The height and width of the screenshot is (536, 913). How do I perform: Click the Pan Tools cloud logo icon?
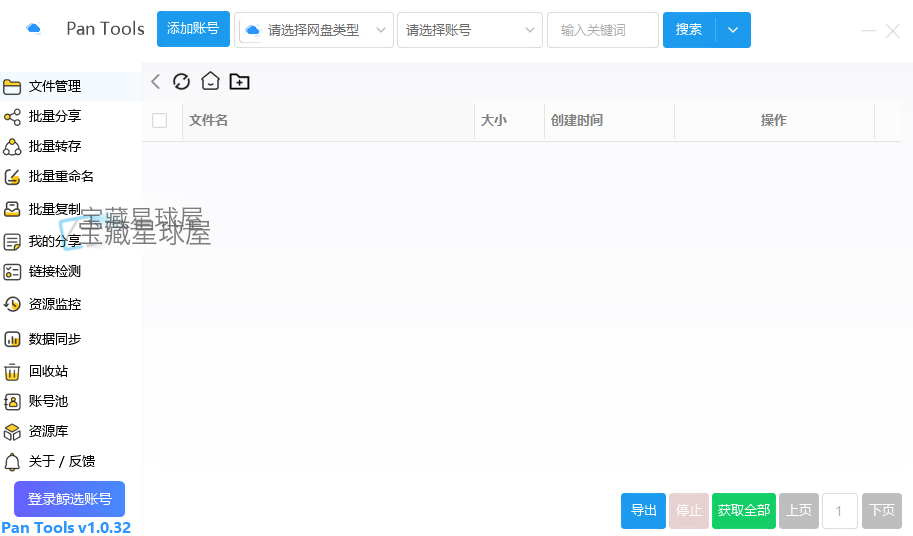tap(34, 29)
